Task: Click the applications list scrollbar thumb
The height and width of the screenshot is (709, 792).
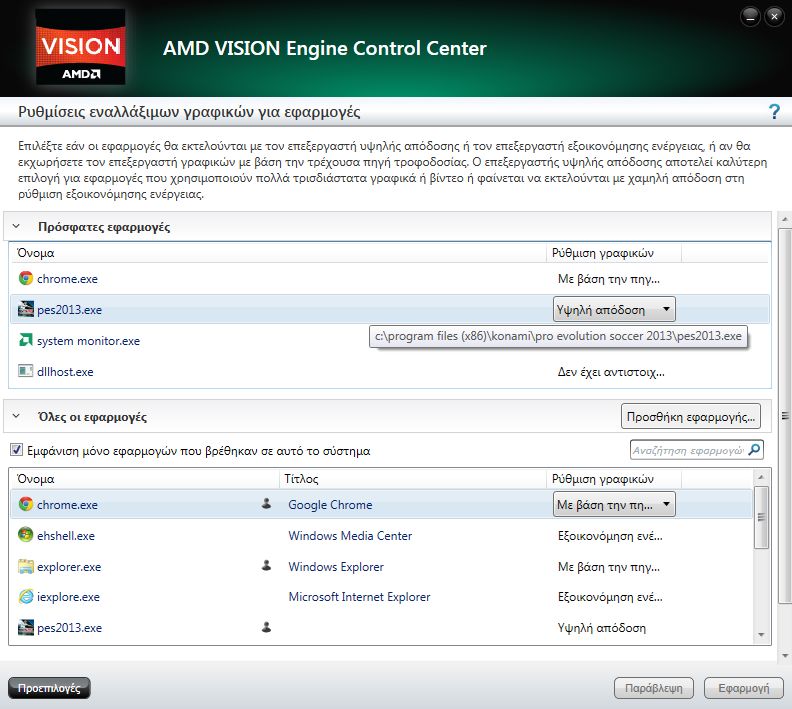Action: (761, 517)
